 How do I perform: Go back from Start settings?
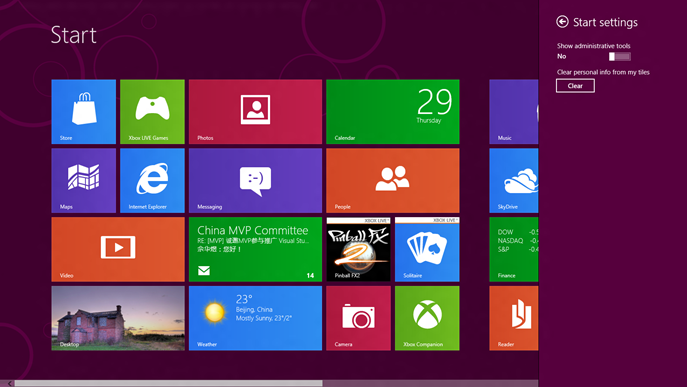563,21
